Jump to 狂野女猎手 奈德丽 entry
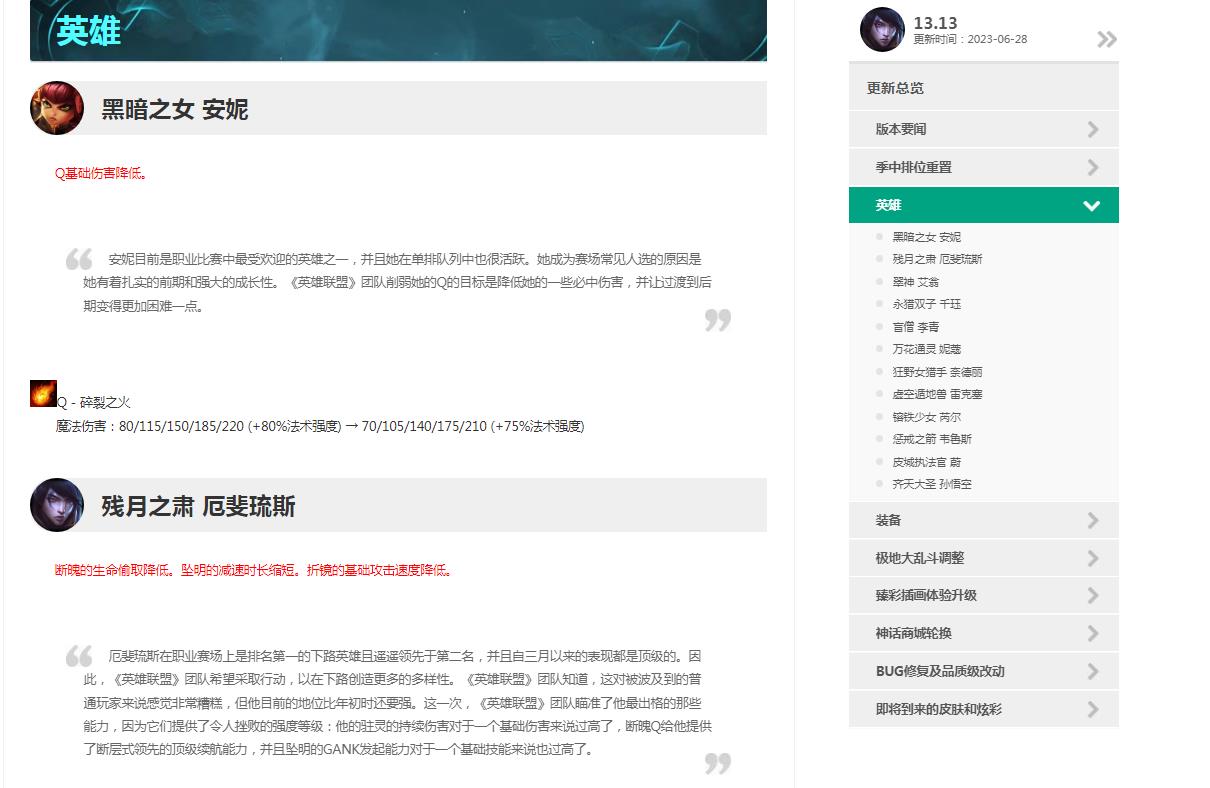Screen dimensions: 1210x788 [937, 372]
